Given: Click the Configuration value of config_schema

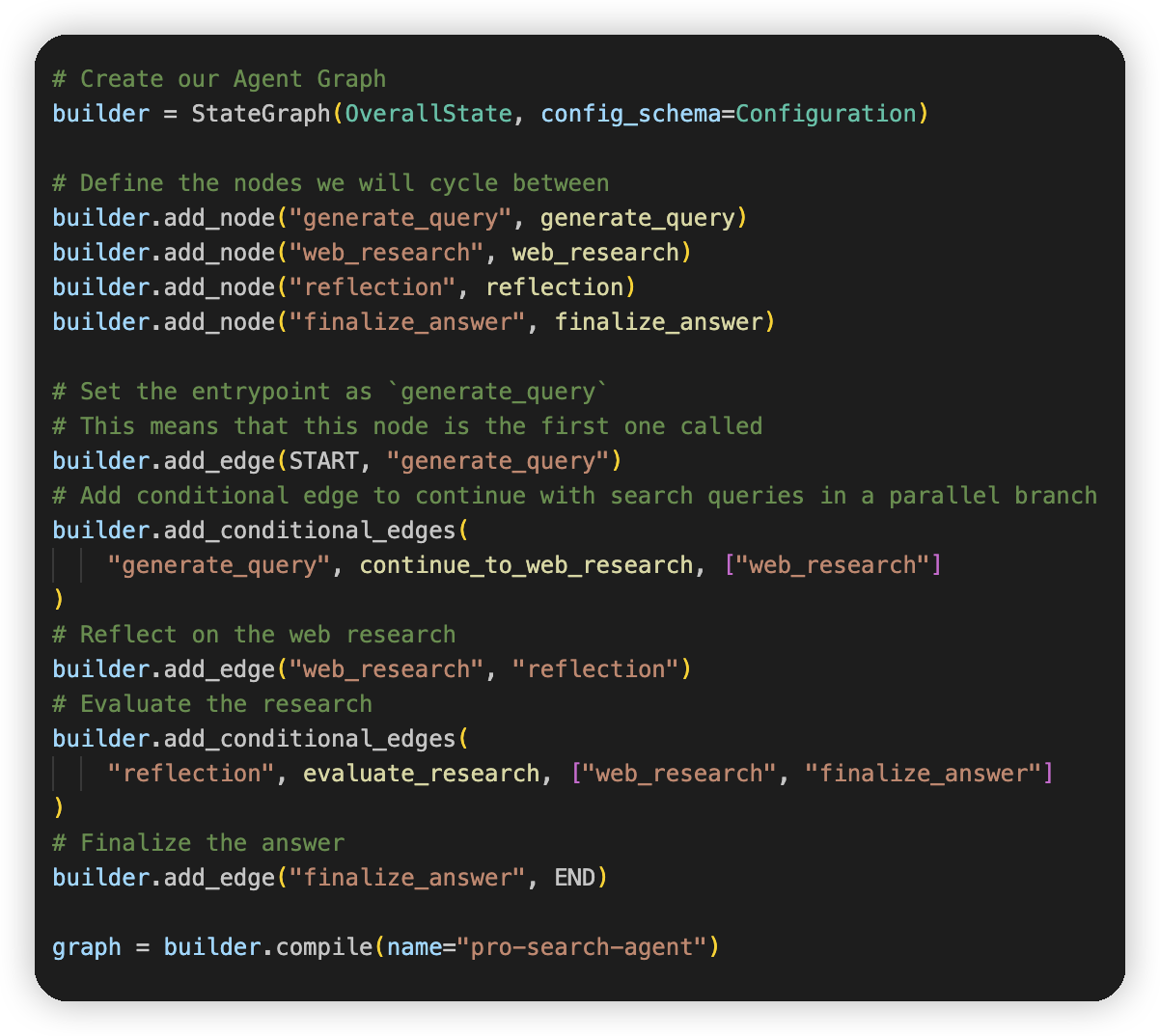Looking at the screenshot, I should tap(825, 114).
